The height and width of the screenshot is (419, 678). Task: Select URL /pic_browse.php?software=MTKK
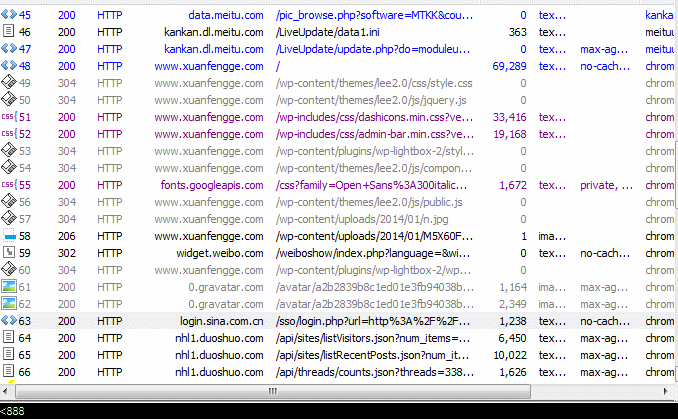pos(374,15)
